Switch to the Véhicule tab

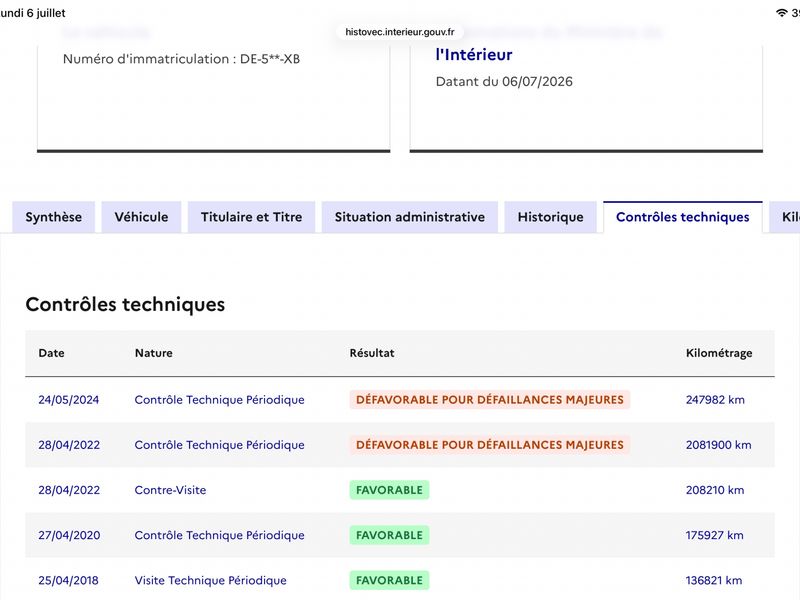tap(141, 217)
